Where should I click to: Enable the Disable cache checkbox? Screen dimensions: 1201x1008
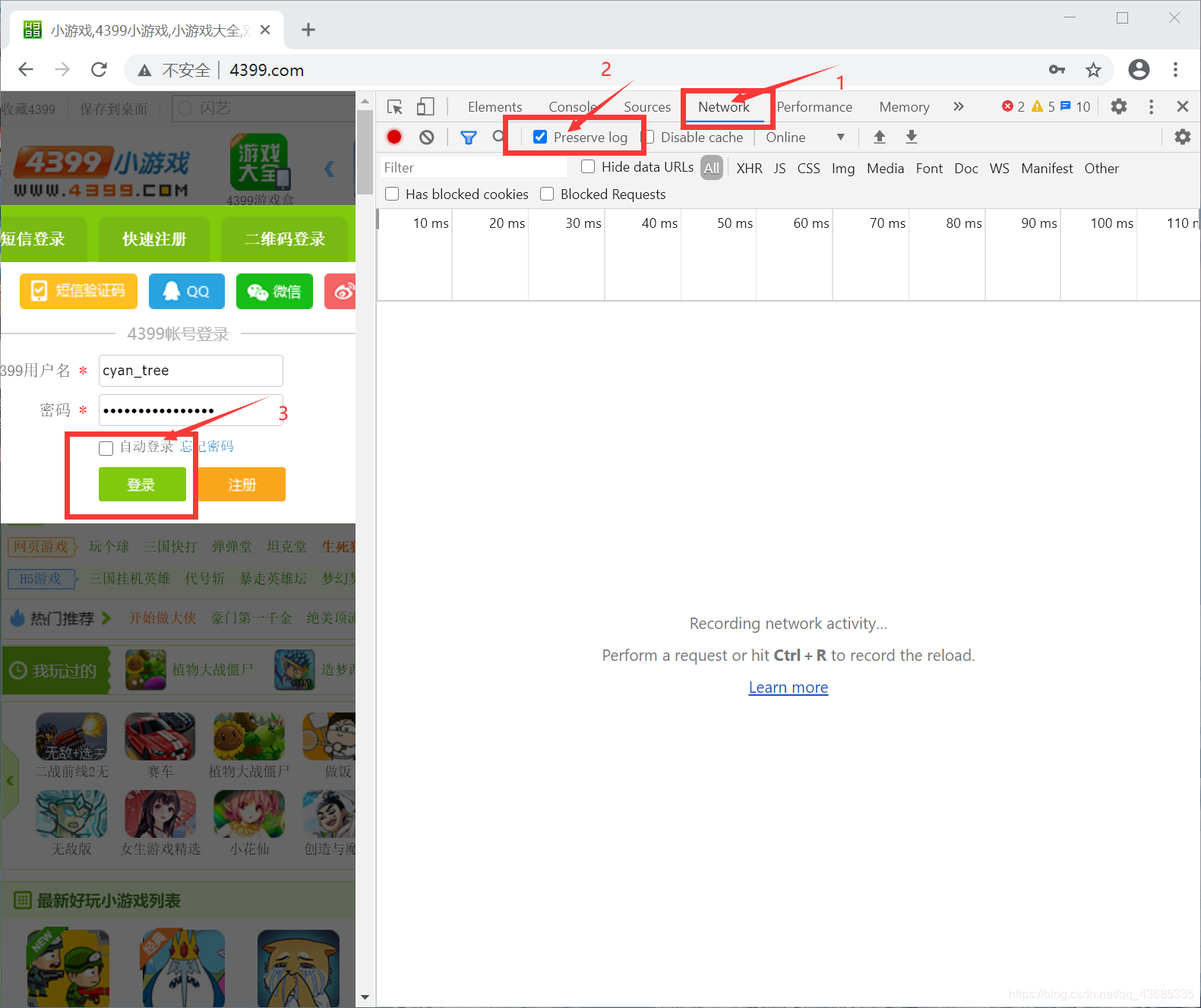(x=648, y=137)
